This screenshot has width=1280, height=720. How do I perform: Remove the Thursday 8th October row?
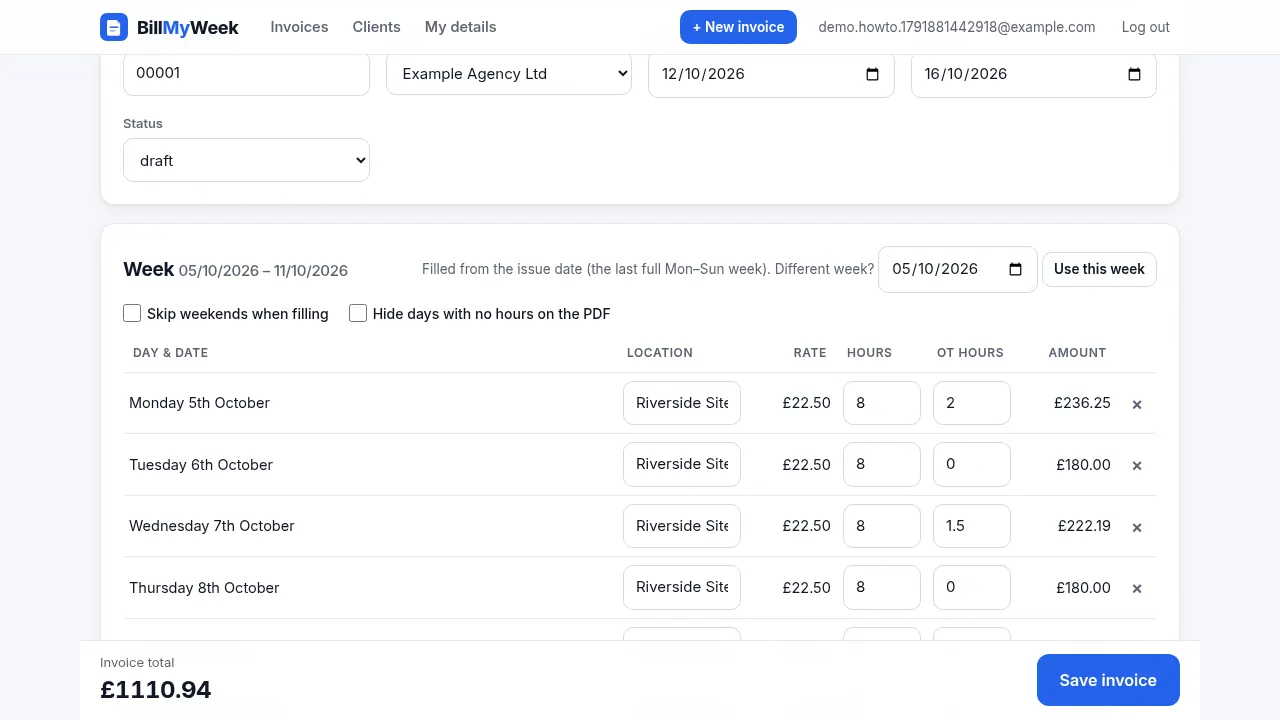pos(1137,588)
